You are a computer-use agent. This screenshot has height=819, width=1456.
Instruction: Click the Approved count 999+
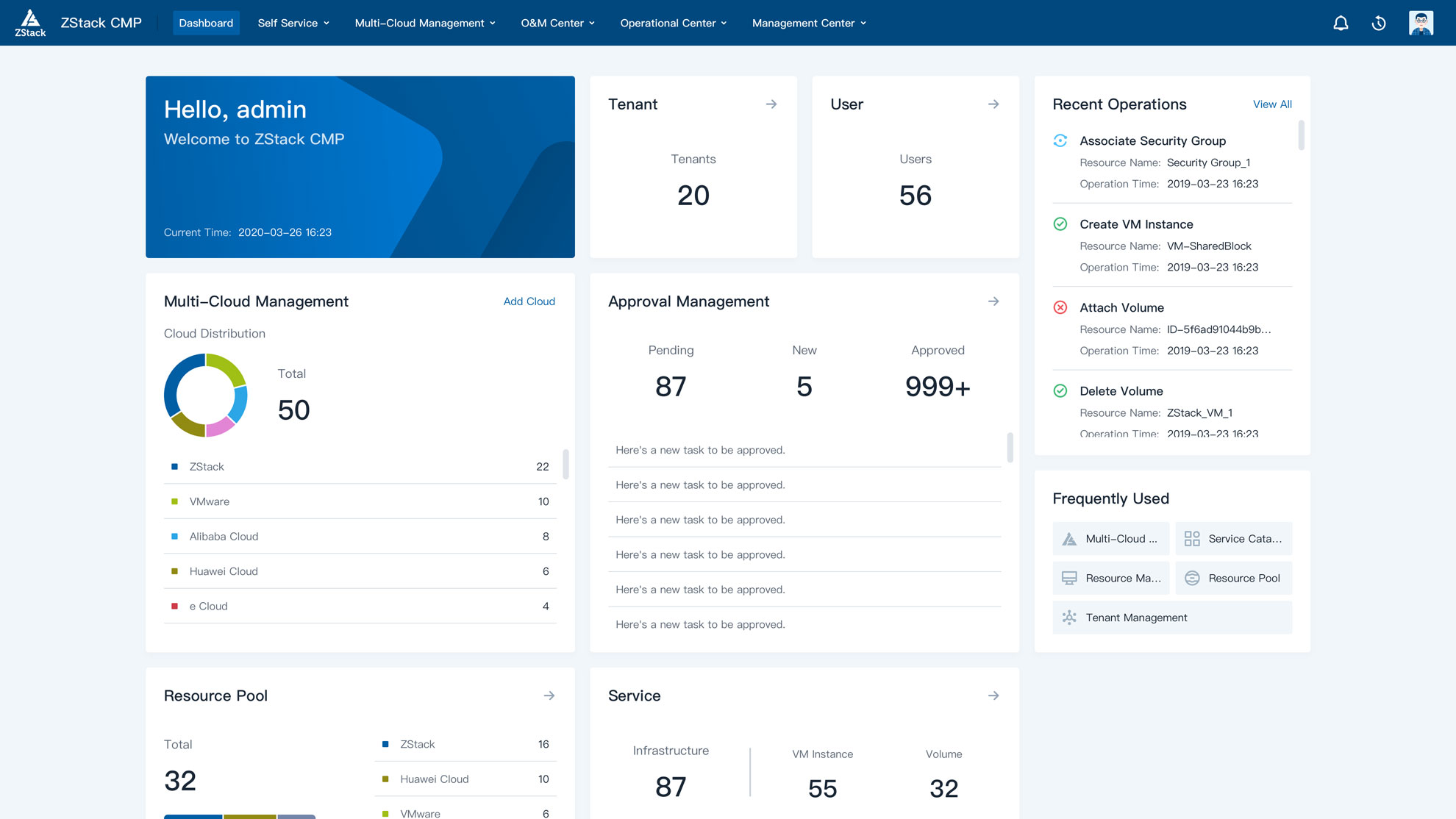938,387
